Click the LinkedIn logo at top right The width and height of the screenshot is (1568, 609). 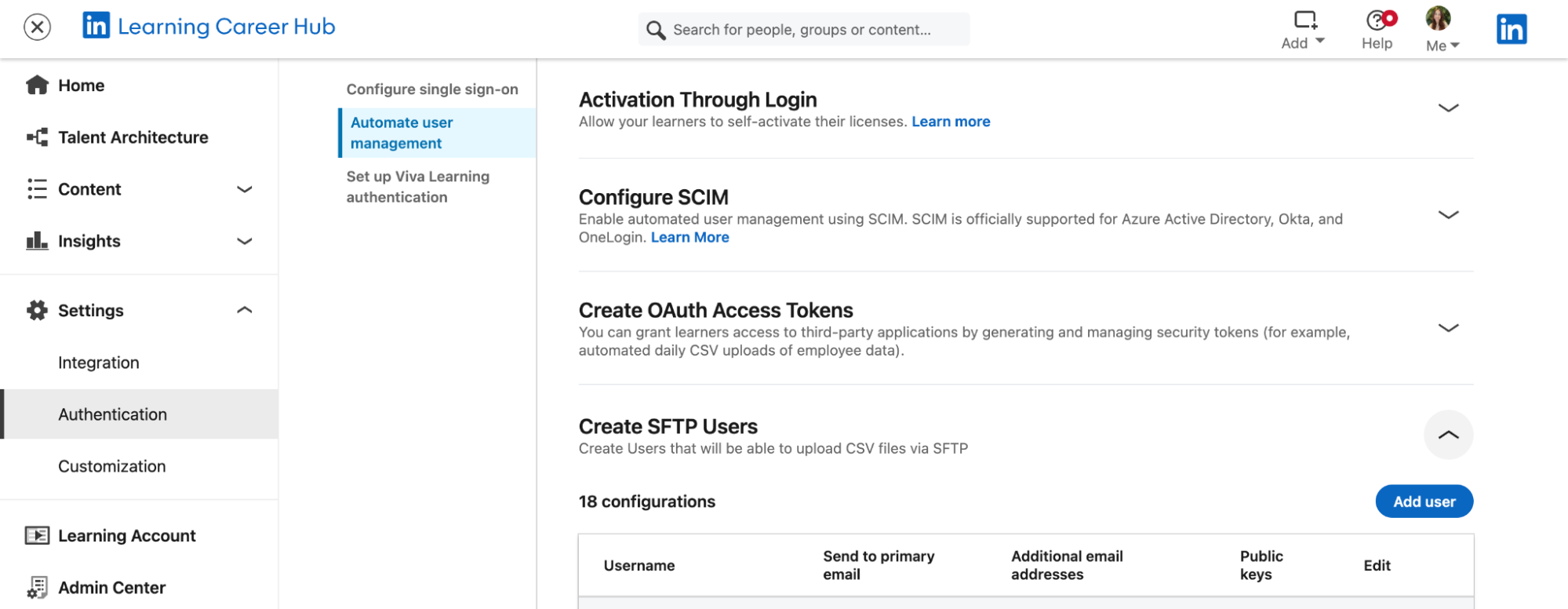coord(1511,29)
